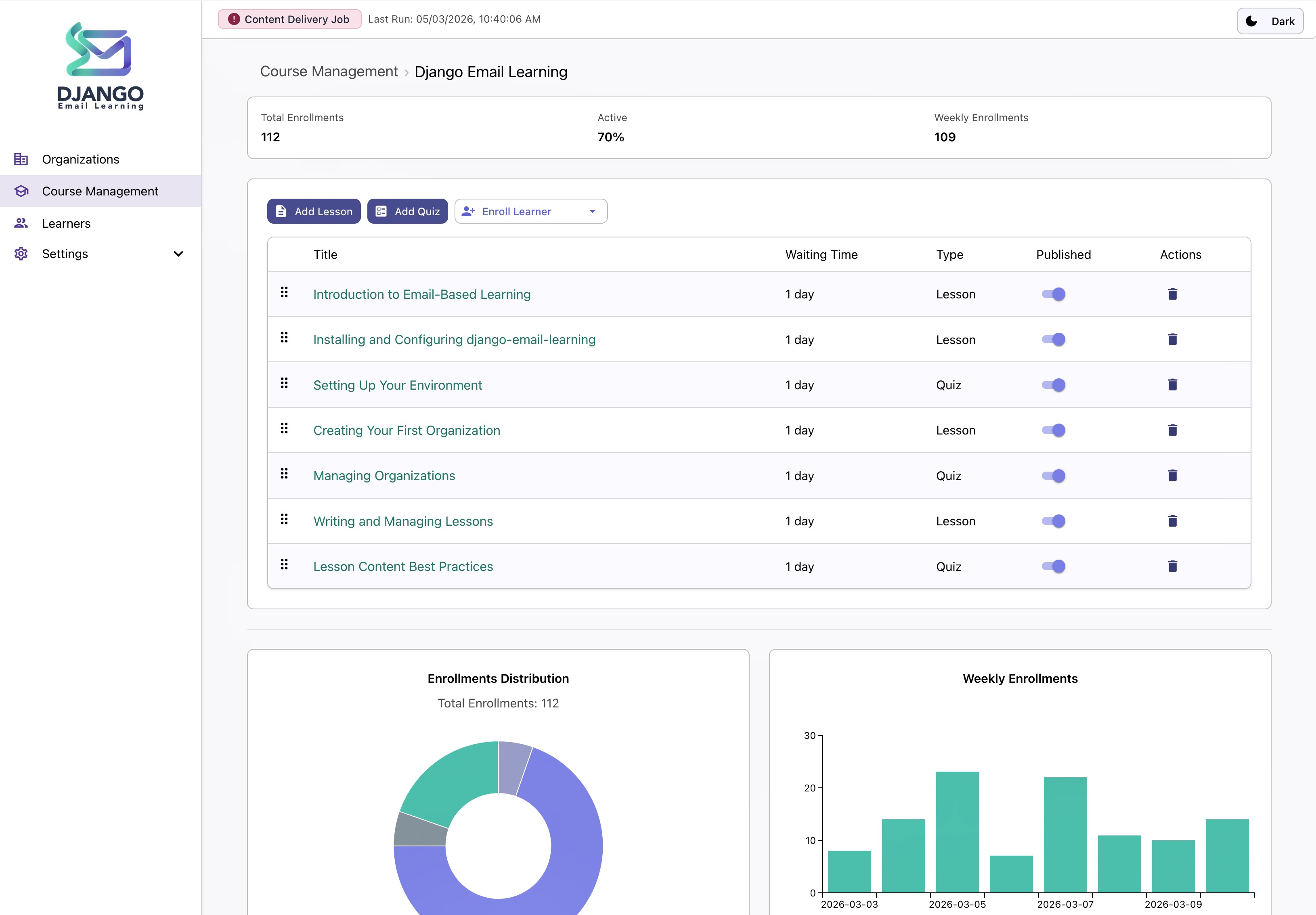Click the tallest bar in Weekly Enrollments chart

pyautogui.click(x=957, y=831)
